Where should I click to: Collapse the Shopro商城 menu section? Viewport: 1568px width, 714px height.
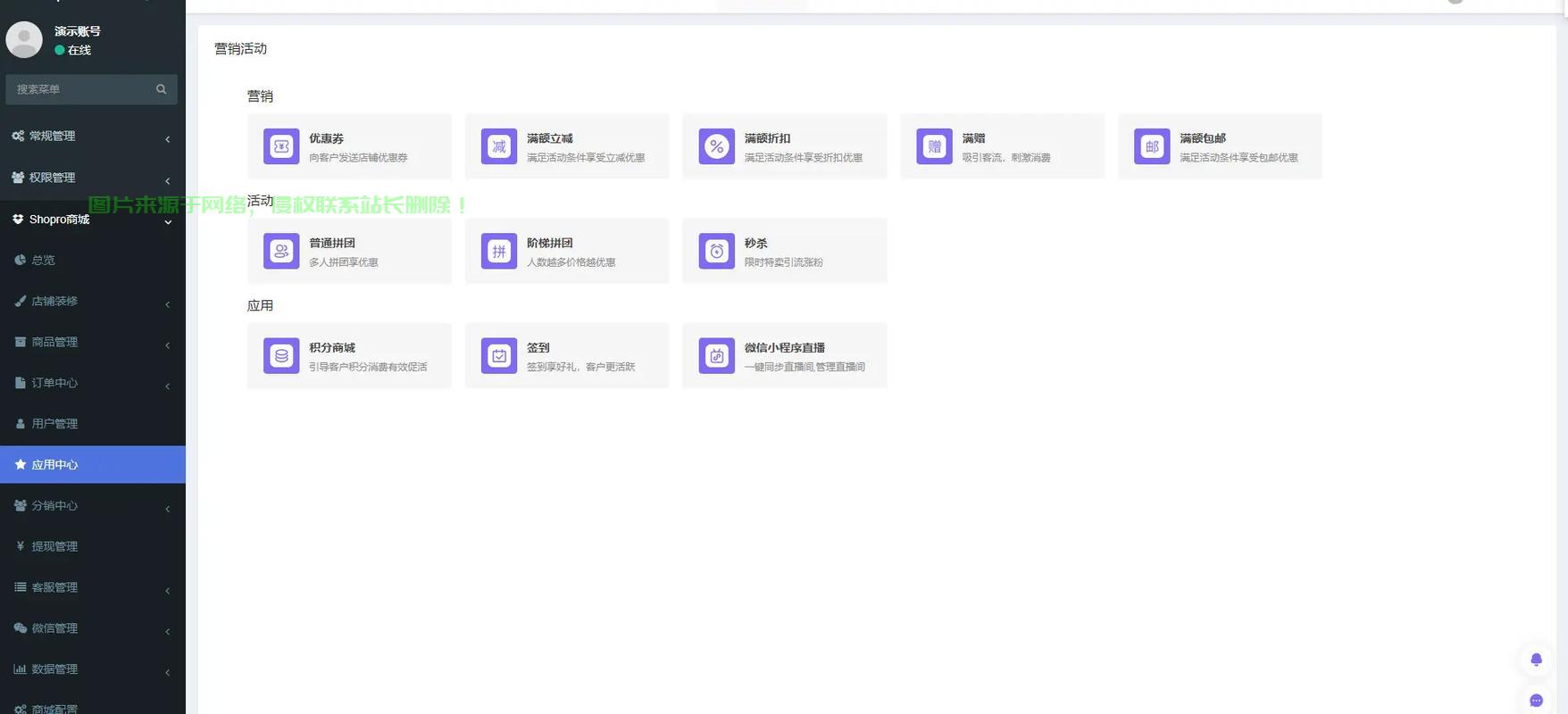click(x=92, y=220)
